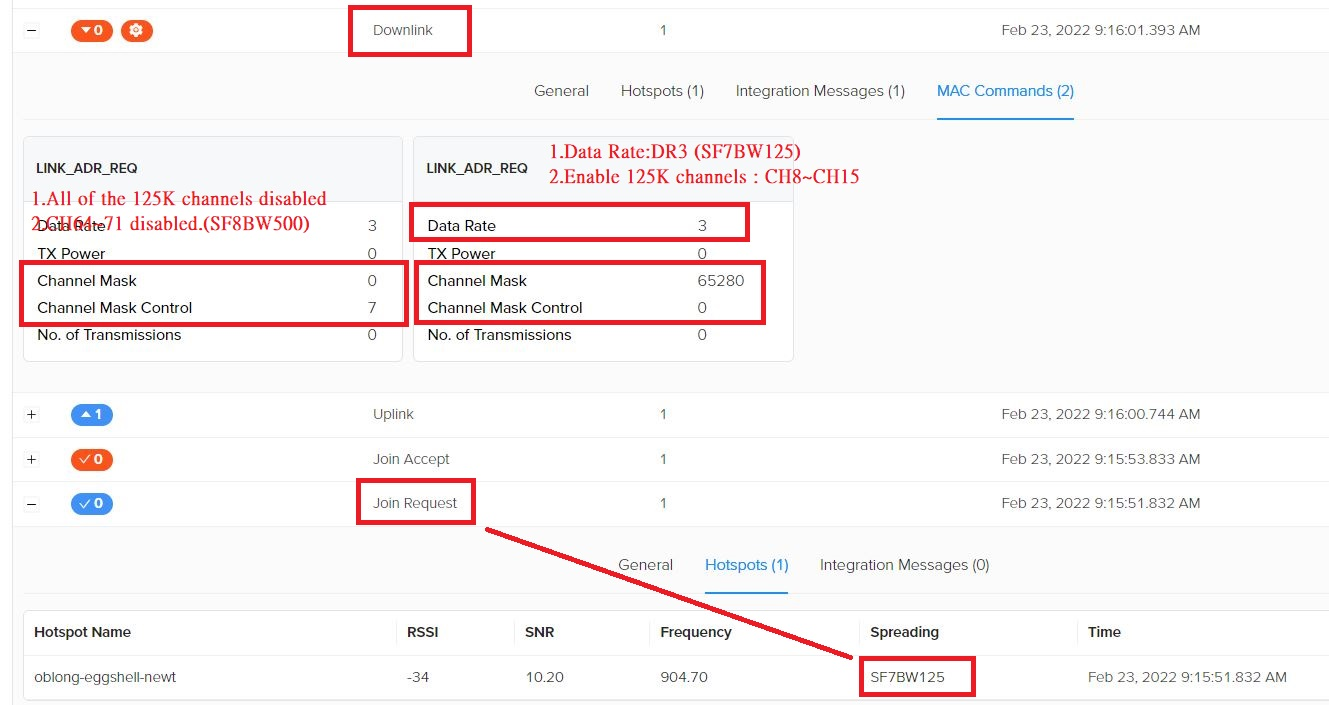
Task: Click the blue checkmark badge on Join Request row
Action: [91, 503]
